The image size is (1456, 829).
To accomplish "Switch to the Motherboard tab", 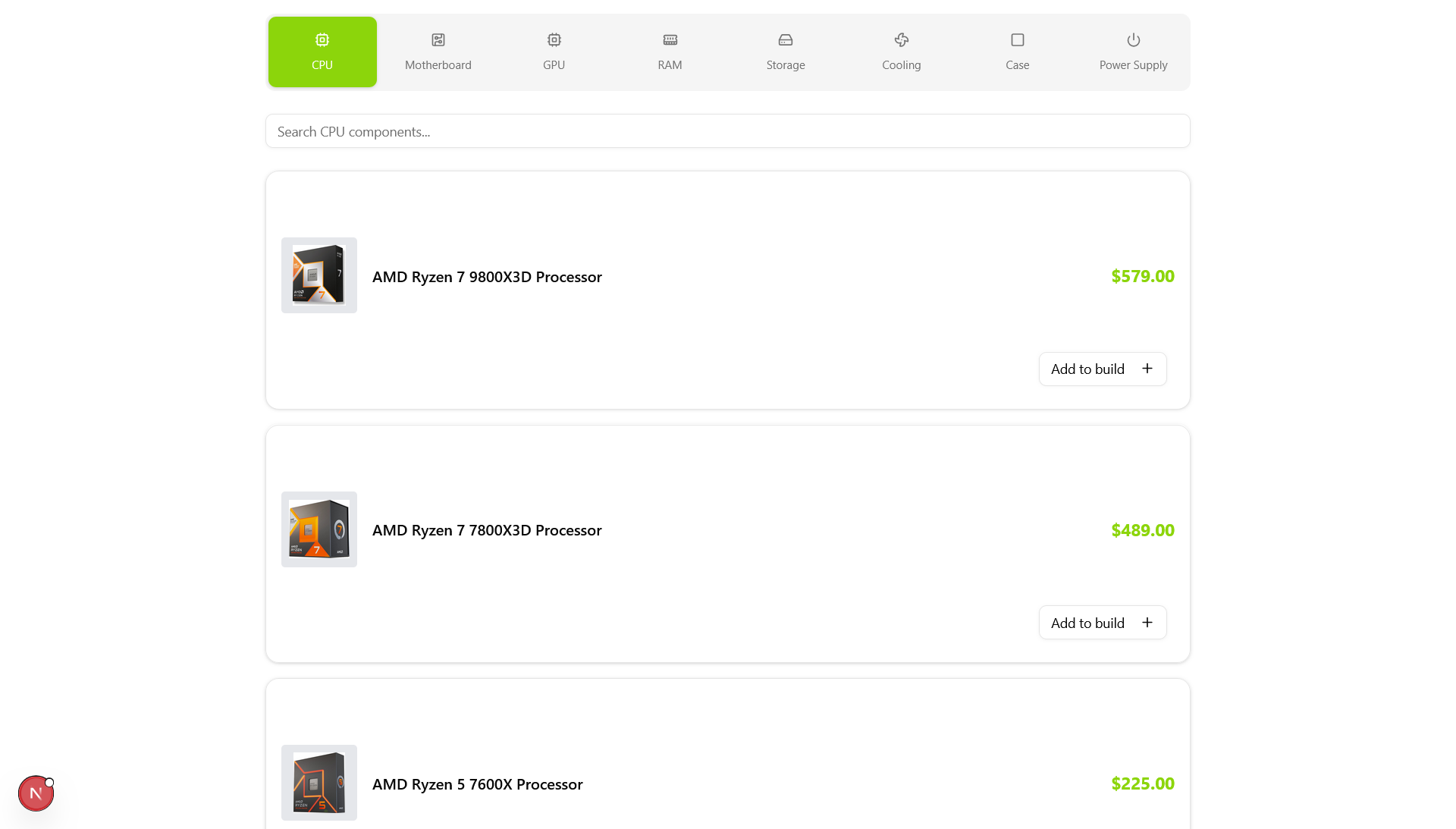I will [x=438, y=52].
